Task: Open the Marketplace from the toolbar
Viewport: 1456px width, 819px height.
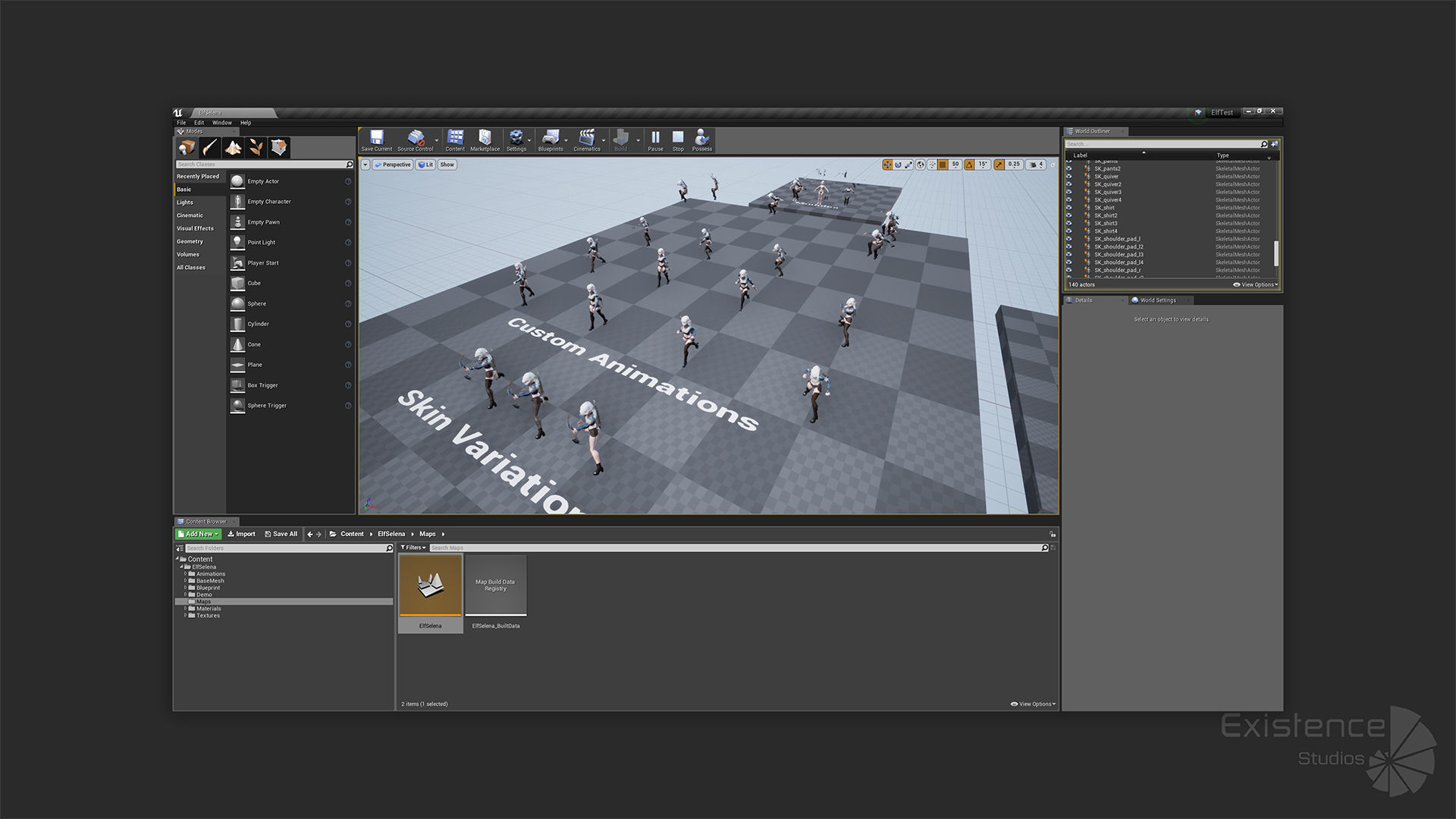Action: [485, 139]
